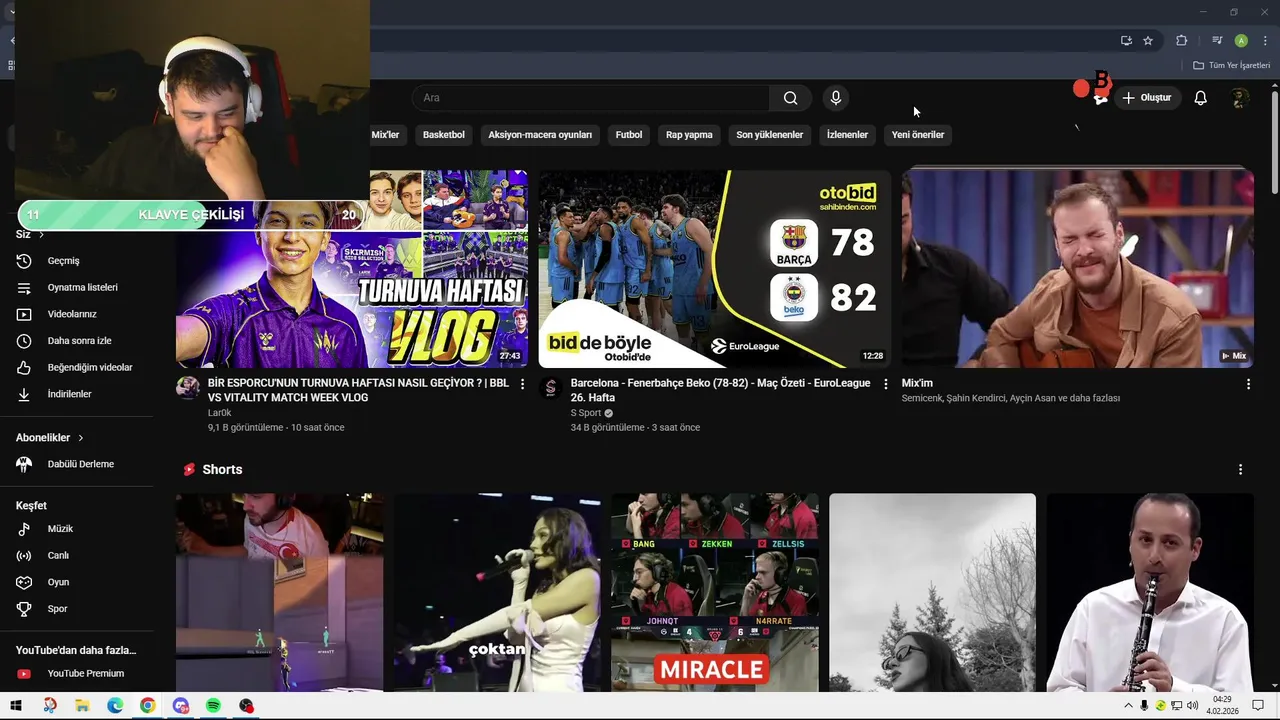The image size is (1280, 720).
Task: Select the Basketbol filter chip
Action: (444, 135)
